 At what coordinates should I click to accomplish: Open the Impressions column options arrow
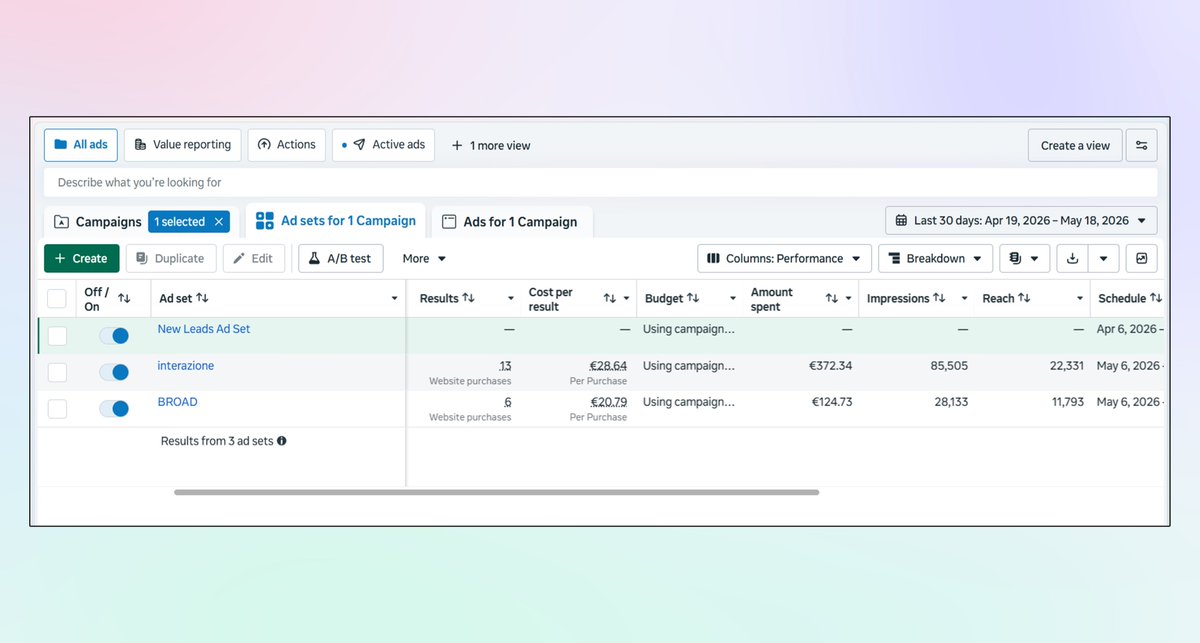[964, 299]
